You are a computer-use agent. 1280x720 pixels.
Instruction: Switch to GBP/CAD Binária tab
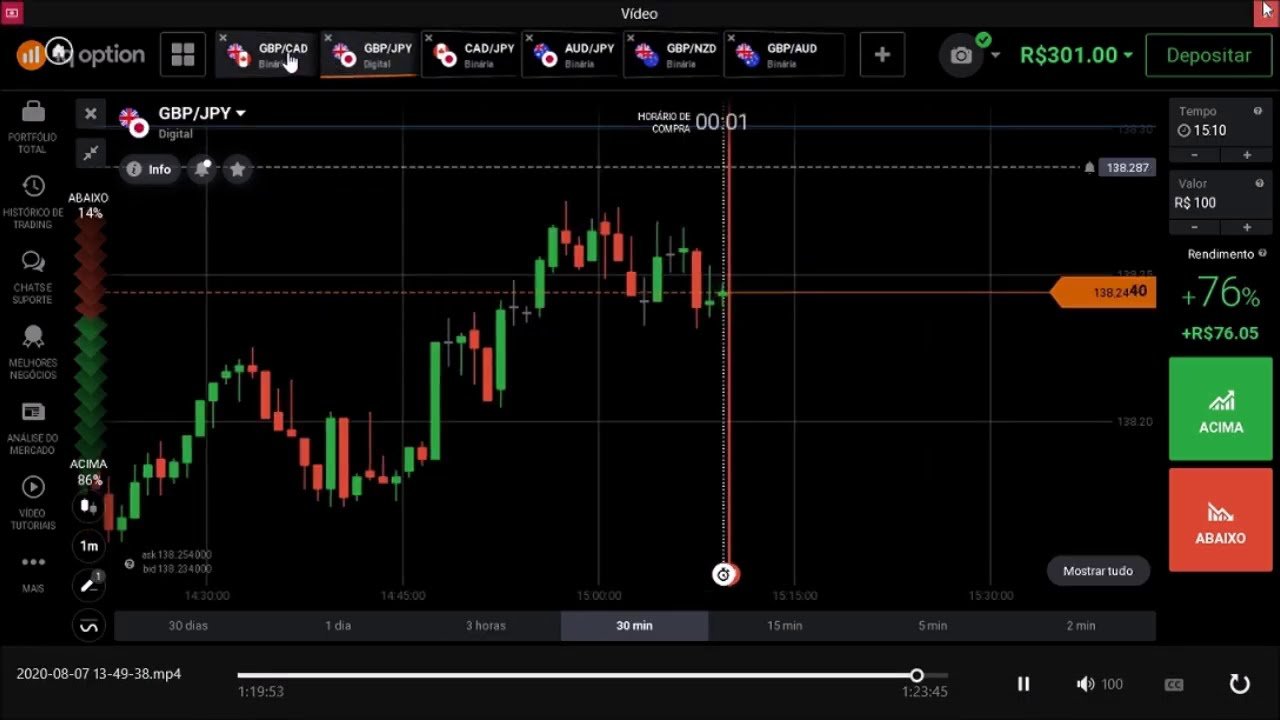coord(267,55)
